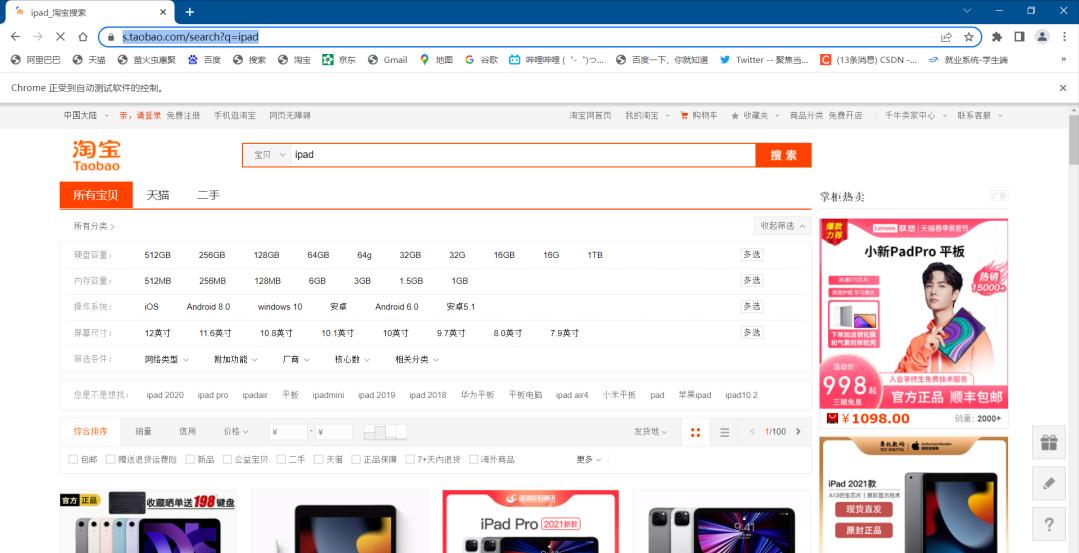Open the Chrome profile avatar

pos(1043,36)
